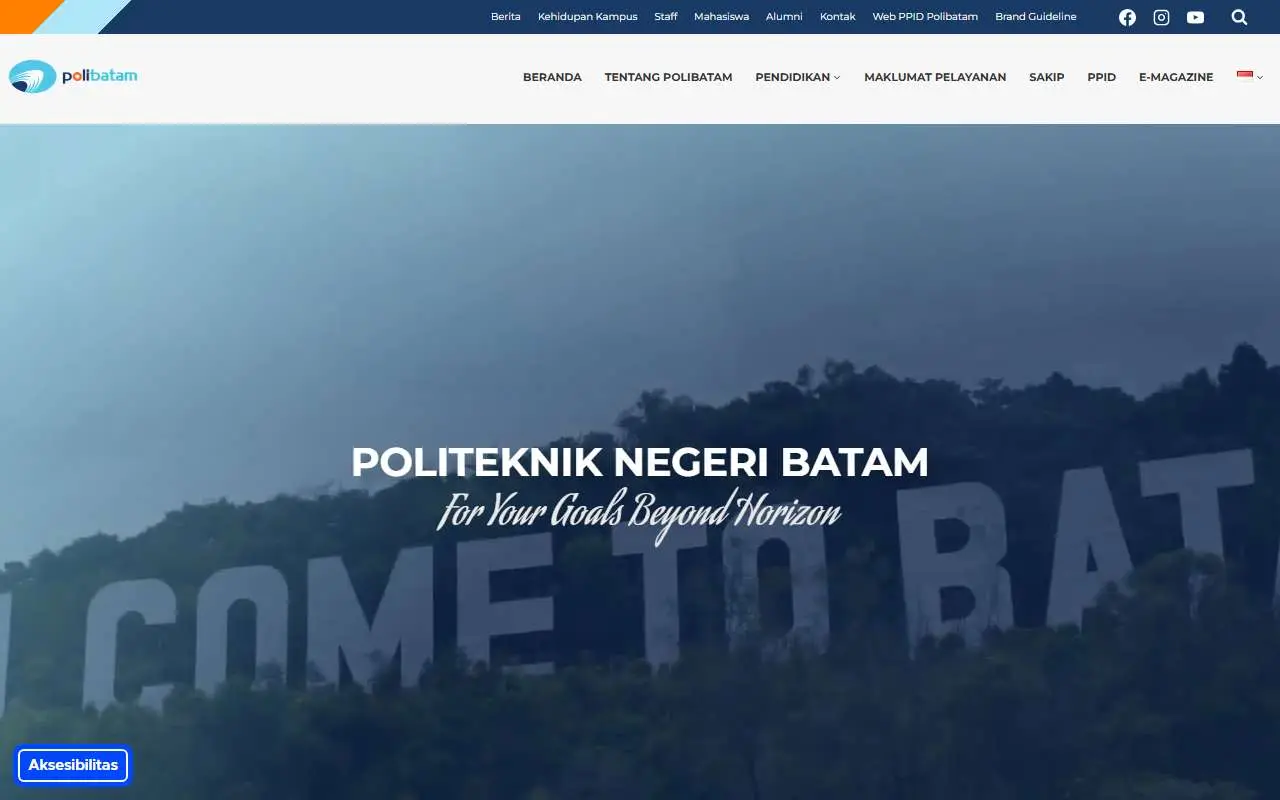Image resolution: width=1280 pixels, height=800 pixels.
Task: Open the Aksesibilitas accessibility button
Action: (73, 765)
